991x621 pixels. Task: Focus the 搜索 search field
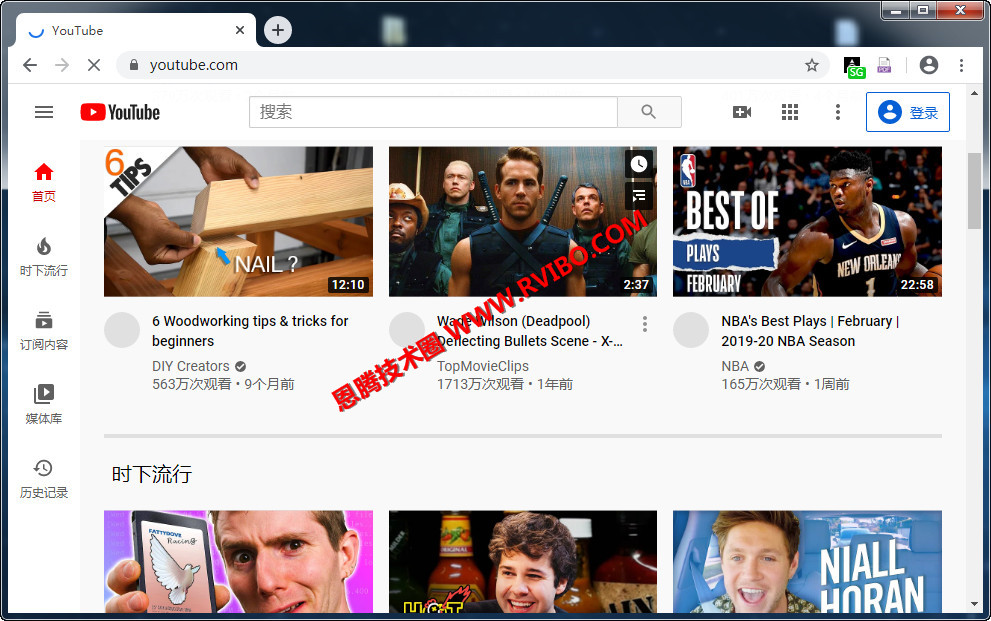click(433, 112)
